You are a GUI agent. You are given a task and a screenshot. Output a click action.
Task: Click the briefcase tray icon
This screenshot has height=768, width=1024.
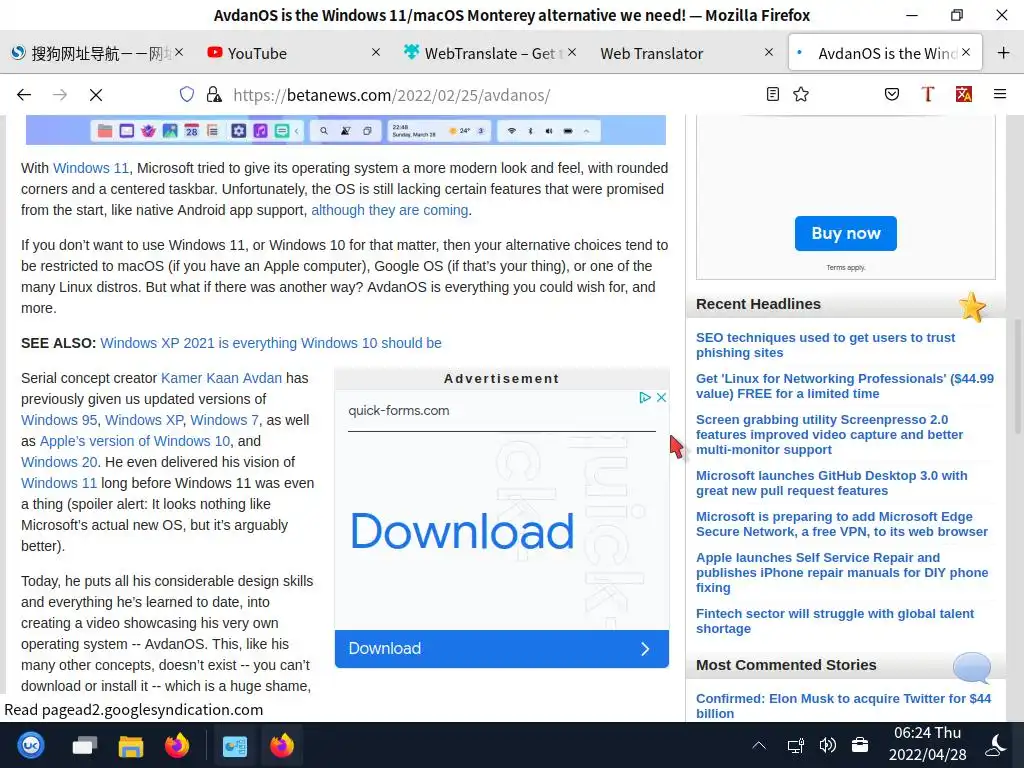[860, 745]
